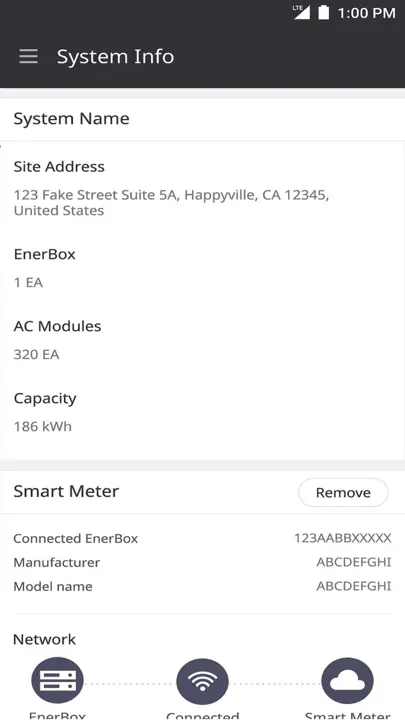Tap the System Info title
Viewport: 405px width, 720px height.
(115, 56)
